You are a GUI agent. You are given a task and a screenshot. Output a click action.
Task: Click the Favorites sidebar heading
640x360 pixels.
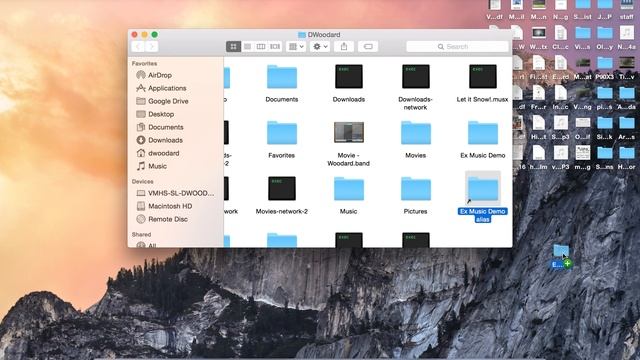point(144,64)
